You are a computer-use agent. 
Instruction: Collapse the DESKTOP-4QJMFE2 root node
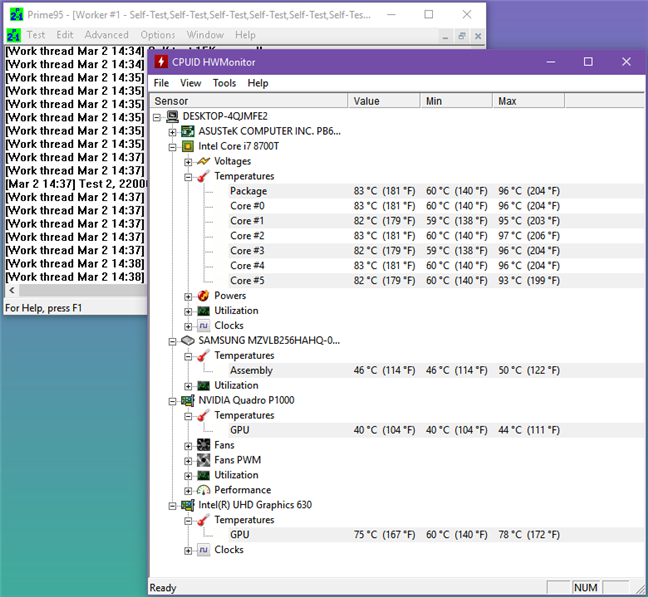(x=157, y=117)
